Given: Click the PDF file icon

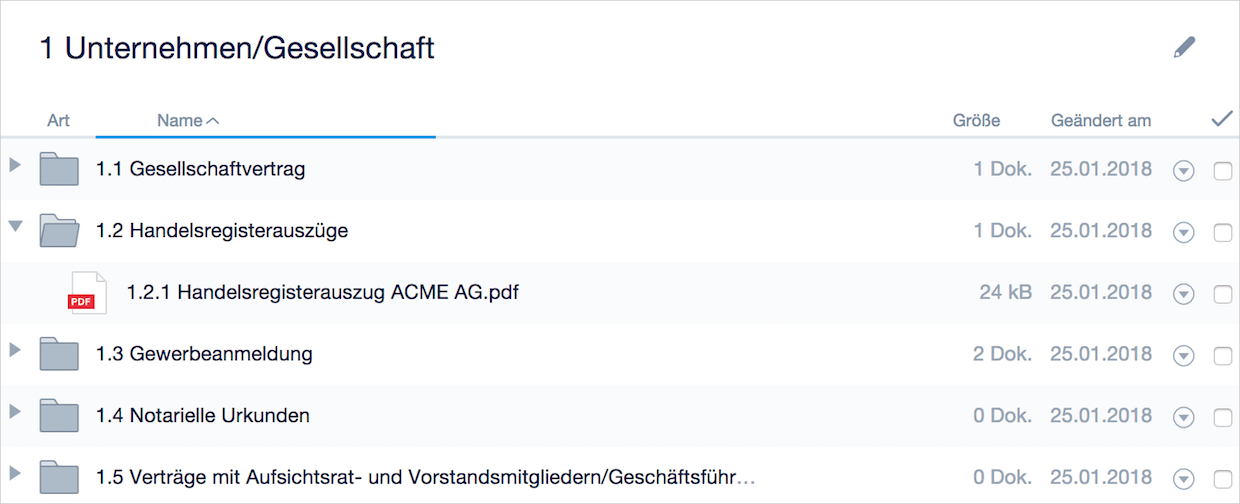Looking at the screenshot, I should click(x=86, y=292).
